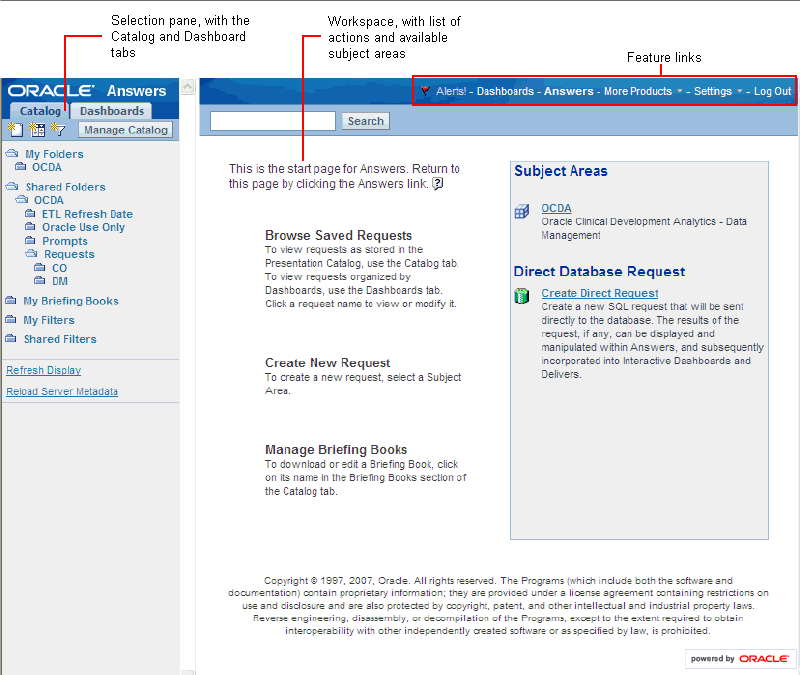Screen dimensions: 800x675
Task: Click the new filter funnel icon
Action: 58,130
